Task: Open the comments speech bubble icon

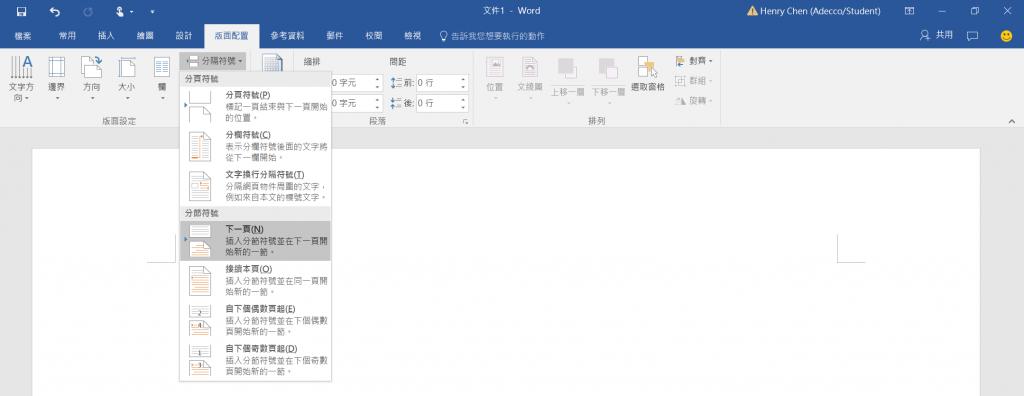Action: tap(972, 36)
